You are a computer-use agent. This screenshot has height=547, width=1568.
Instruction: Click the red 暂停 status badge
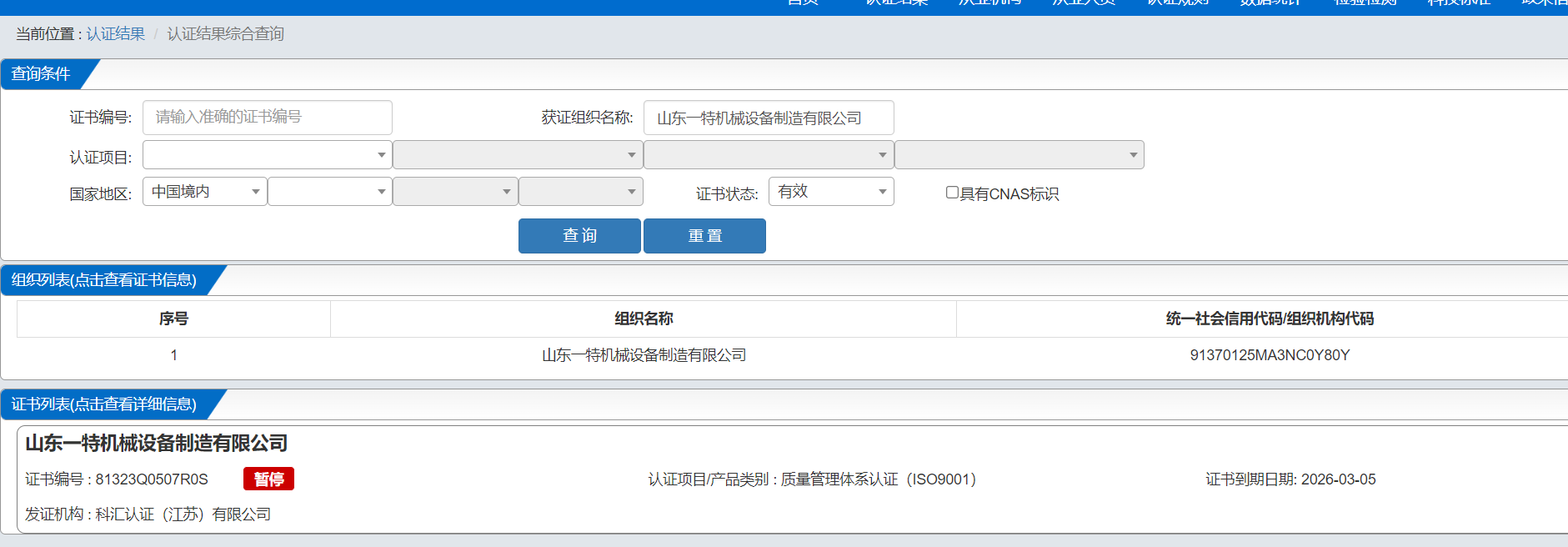click(268, 479)
